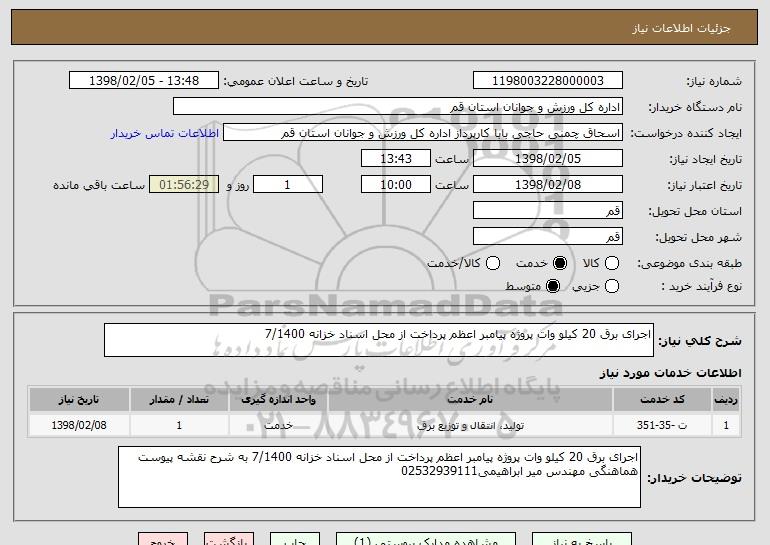Click the استان محل تحویل label
Viewport: 770px width, 545px height.
695,211
